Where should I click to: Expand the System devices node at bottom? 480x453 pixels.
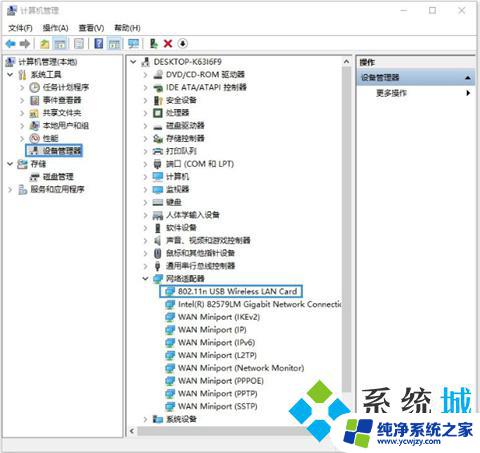coord(145,419)
